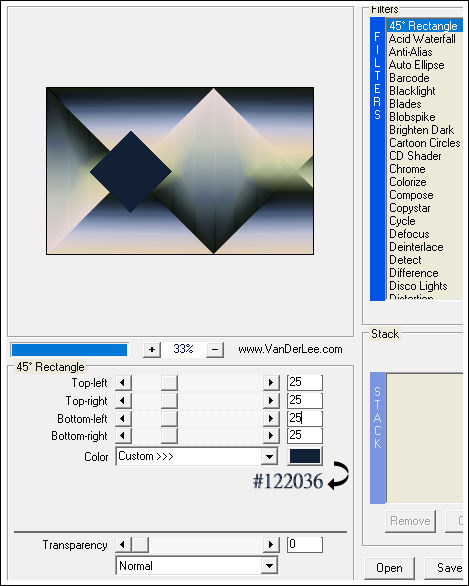The image size is (469, 586).
Task: Click the Open button
Action: click(389, 568)
